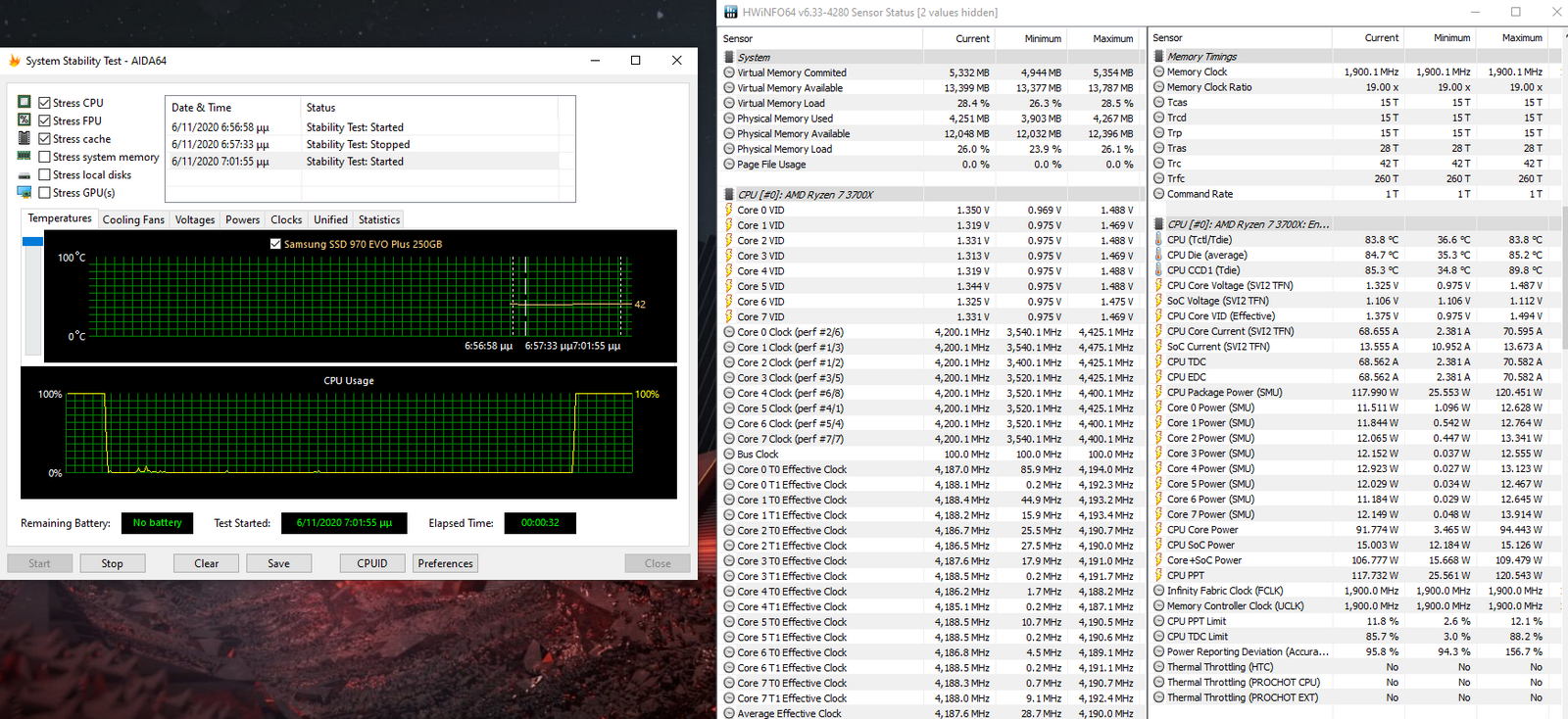The width and height of the screenshot is (1568, 719).
Task: Click the CPU [#0] AMD Ryzen 7 3700X group icon
Action: (x=729, y=194)
